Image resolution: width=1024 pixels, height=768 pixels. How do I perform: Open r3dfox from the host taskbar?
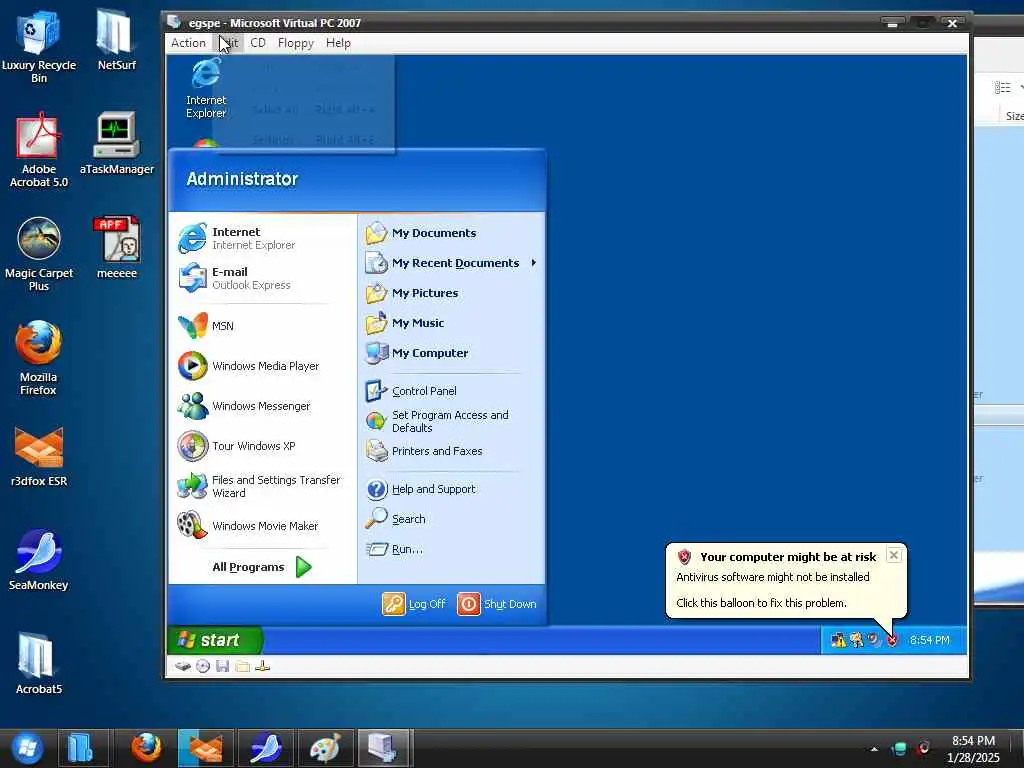point(206,748)
